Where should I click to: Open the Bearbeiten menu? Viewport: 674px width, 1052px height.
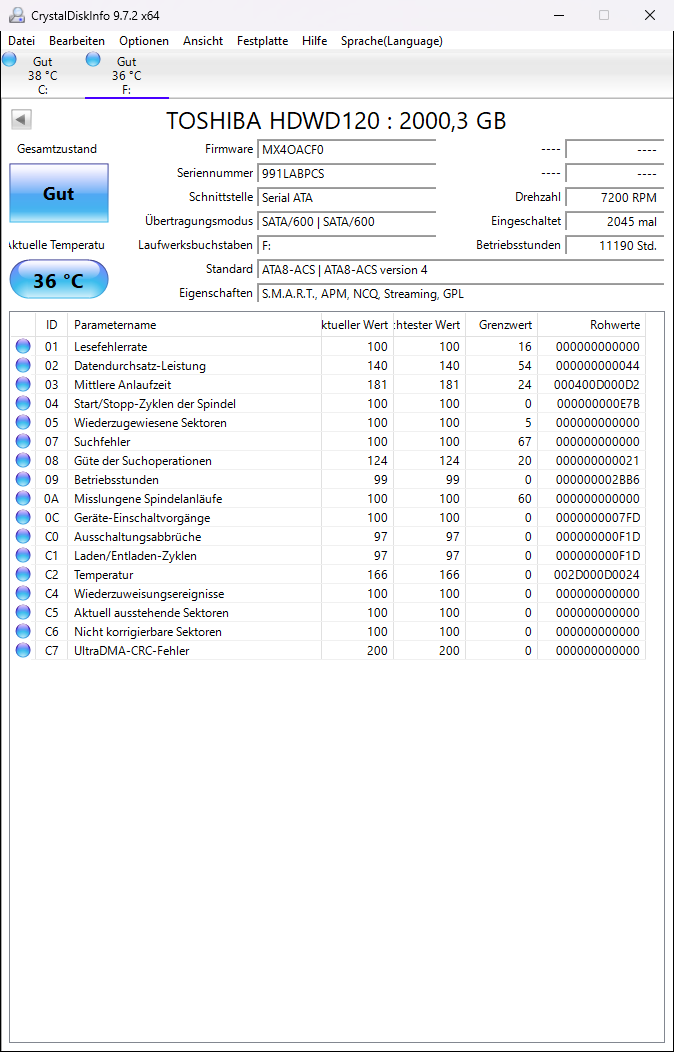click(77, 41)
